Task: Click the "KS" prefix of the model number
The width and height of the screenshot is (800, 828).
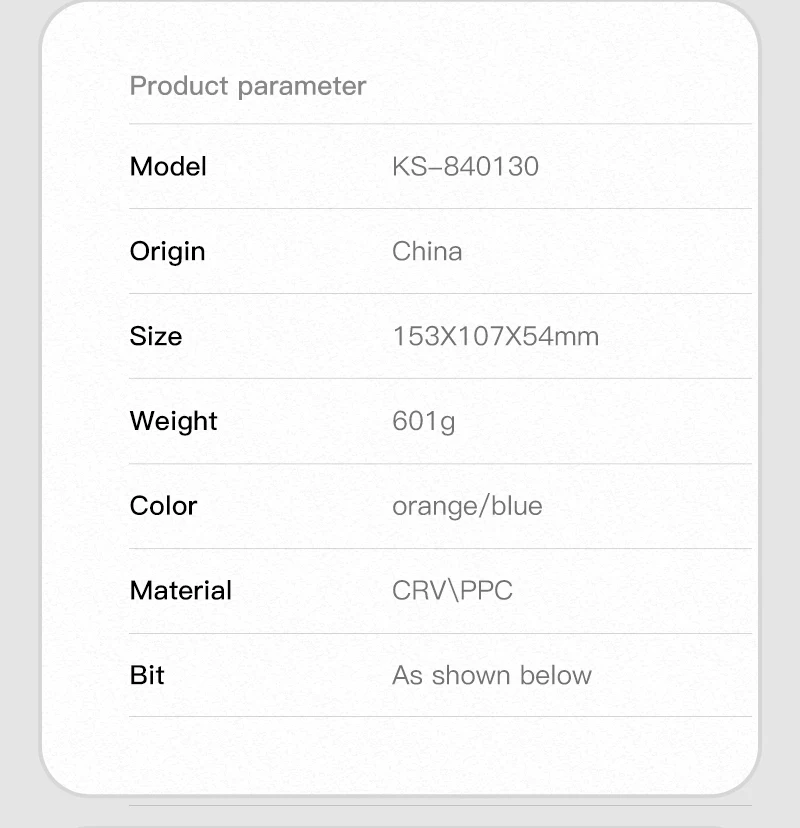Action: point(409,166)
